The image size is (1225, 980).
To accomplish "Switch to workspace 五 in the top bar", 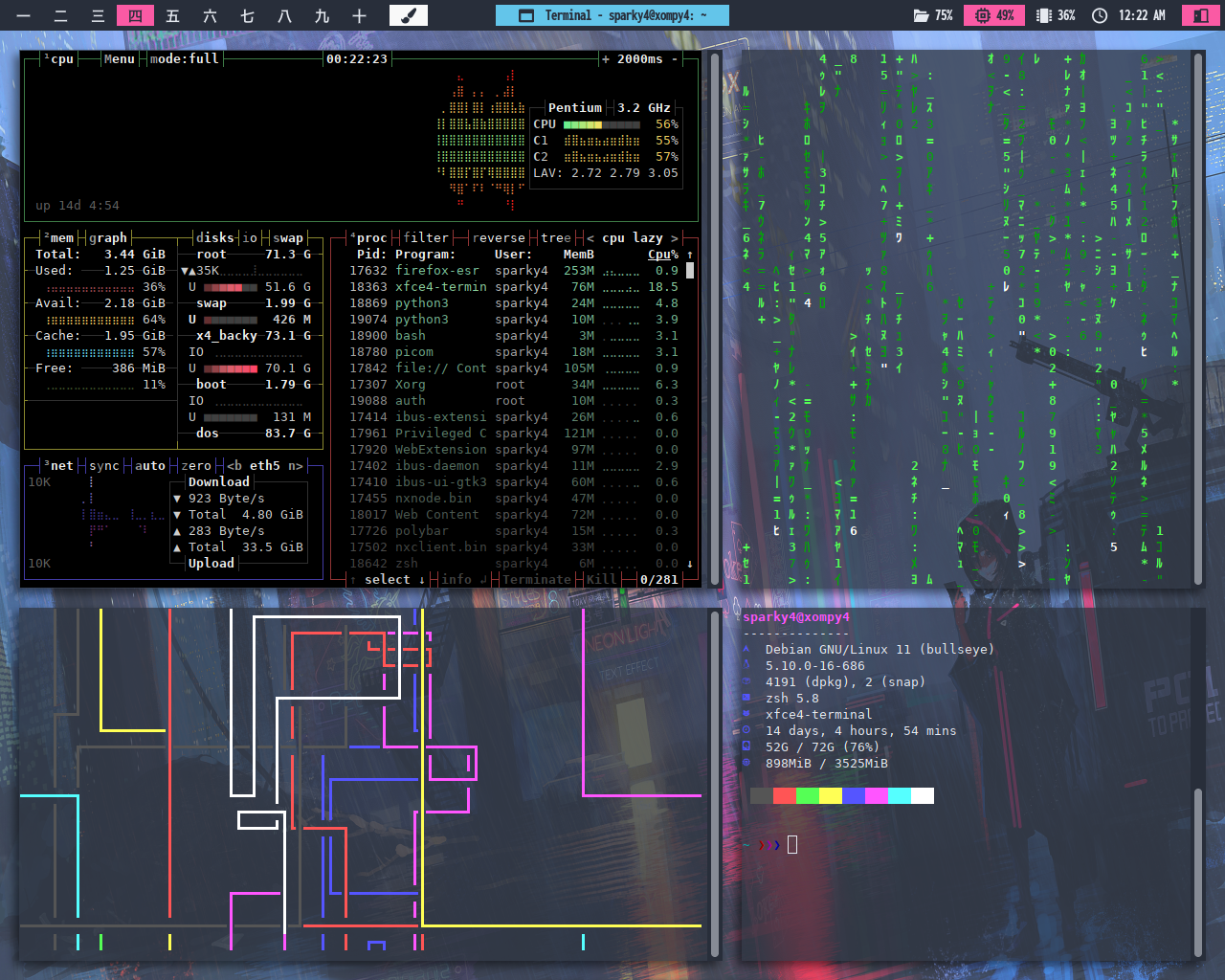I will (172, 15).
